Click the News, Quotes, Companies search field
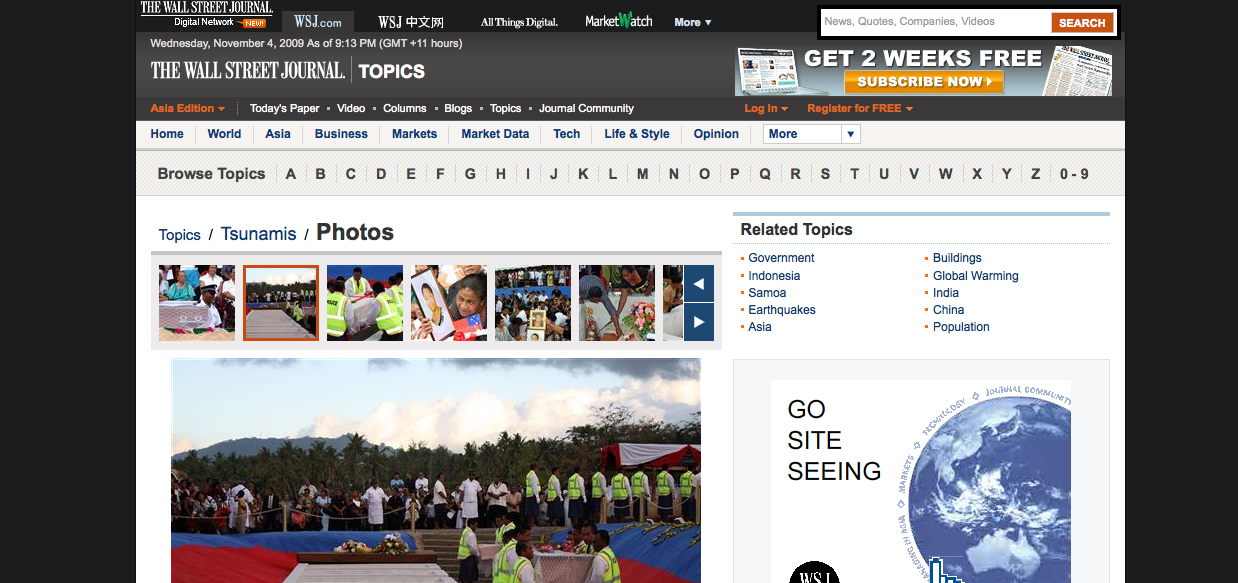This screenshot has width=1238, height=583. point(935,22)
